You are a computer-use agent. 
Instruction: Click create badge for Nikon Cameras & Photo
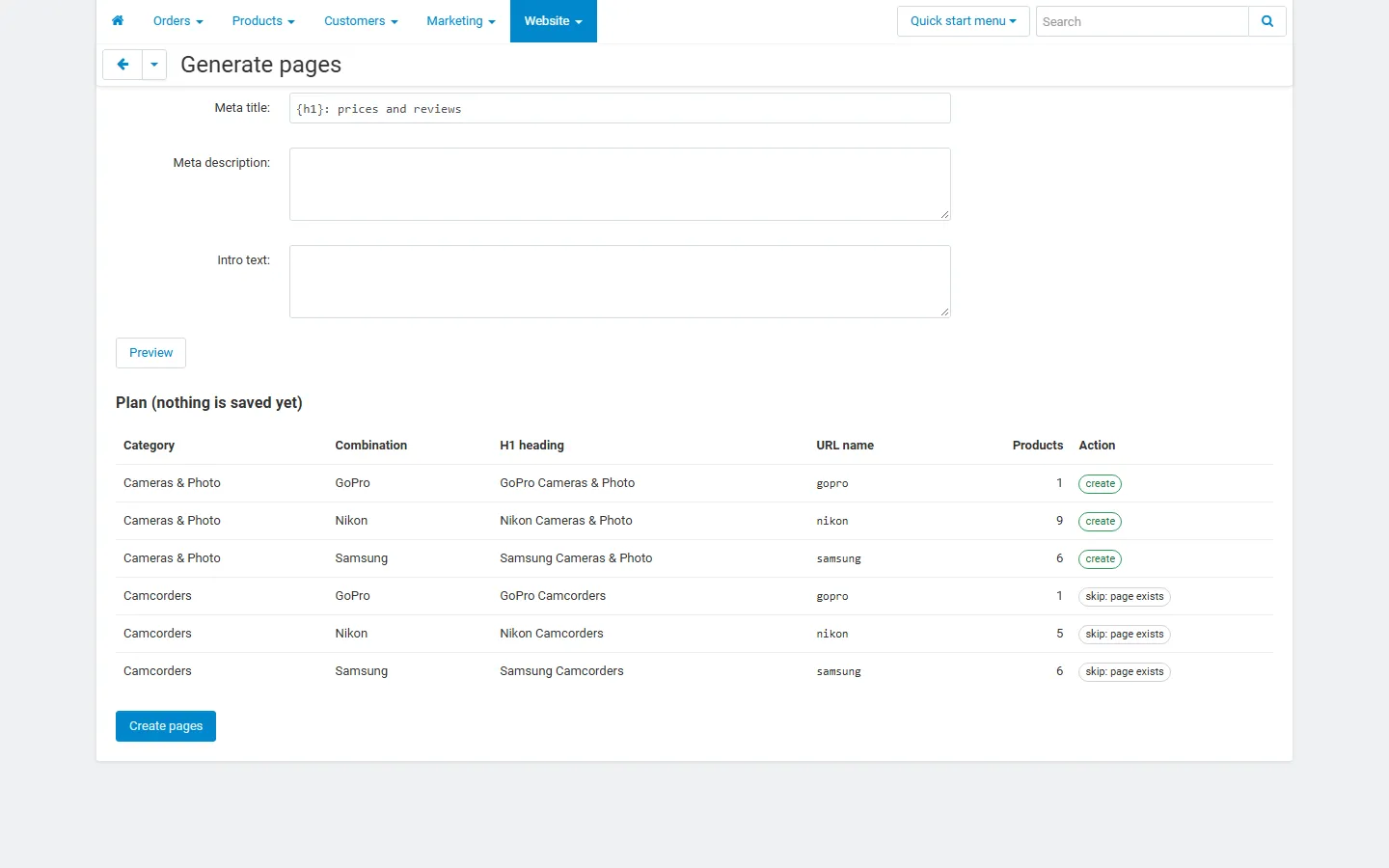(x=1100, y=522)
